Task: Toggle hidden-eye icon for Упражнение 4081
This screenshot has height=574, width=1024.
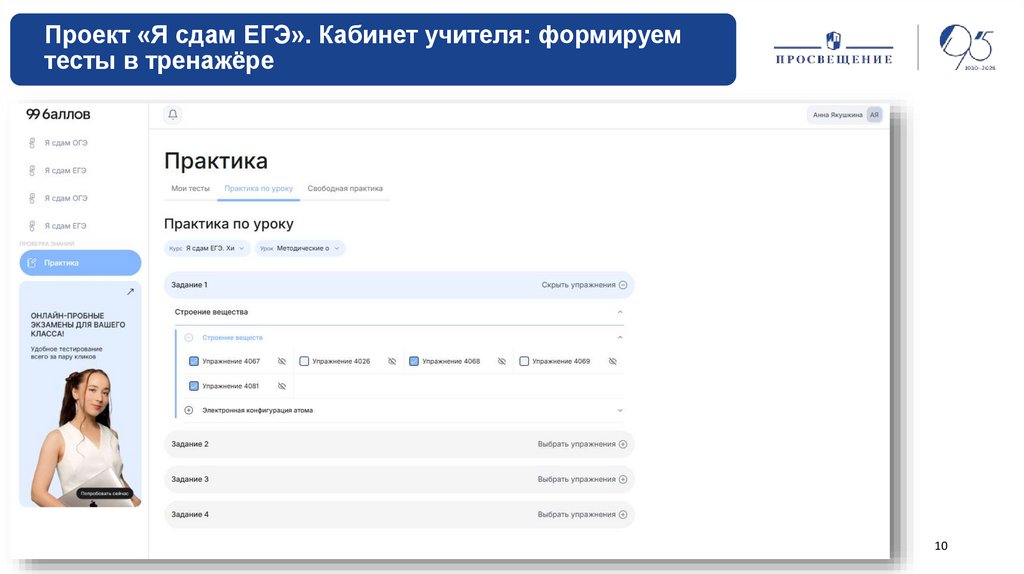Action: tap(281, 386)
